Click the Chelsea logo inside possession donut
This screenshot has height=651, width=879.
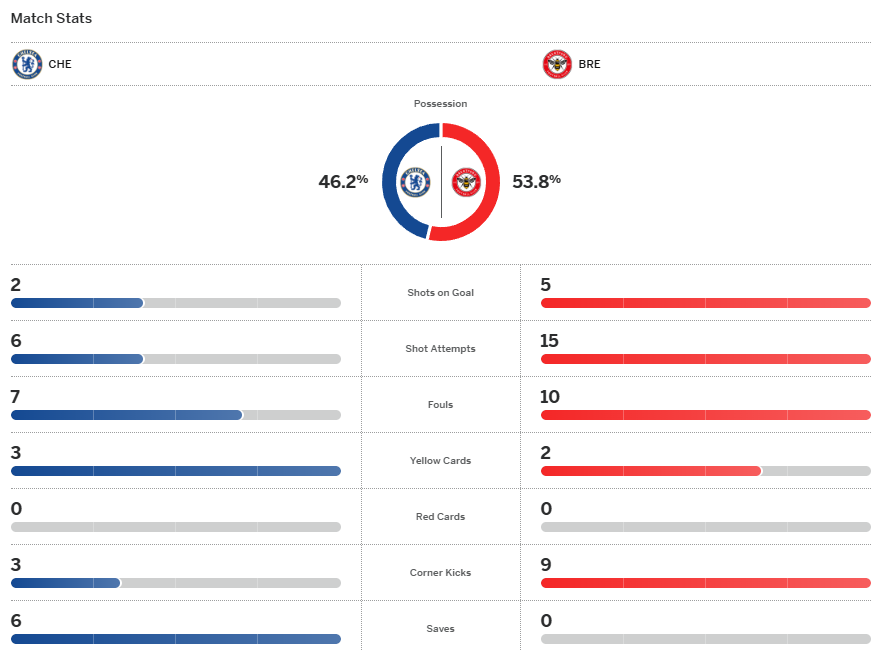416,181
